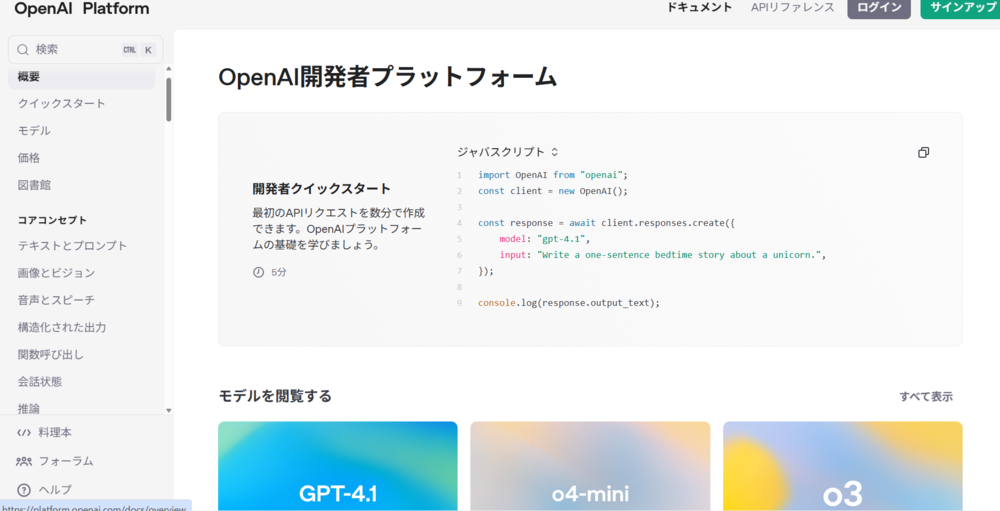Screen dimensions: 1000x511
Task: Click the 開発者クイックスタート heading
Action: point(321,189)
